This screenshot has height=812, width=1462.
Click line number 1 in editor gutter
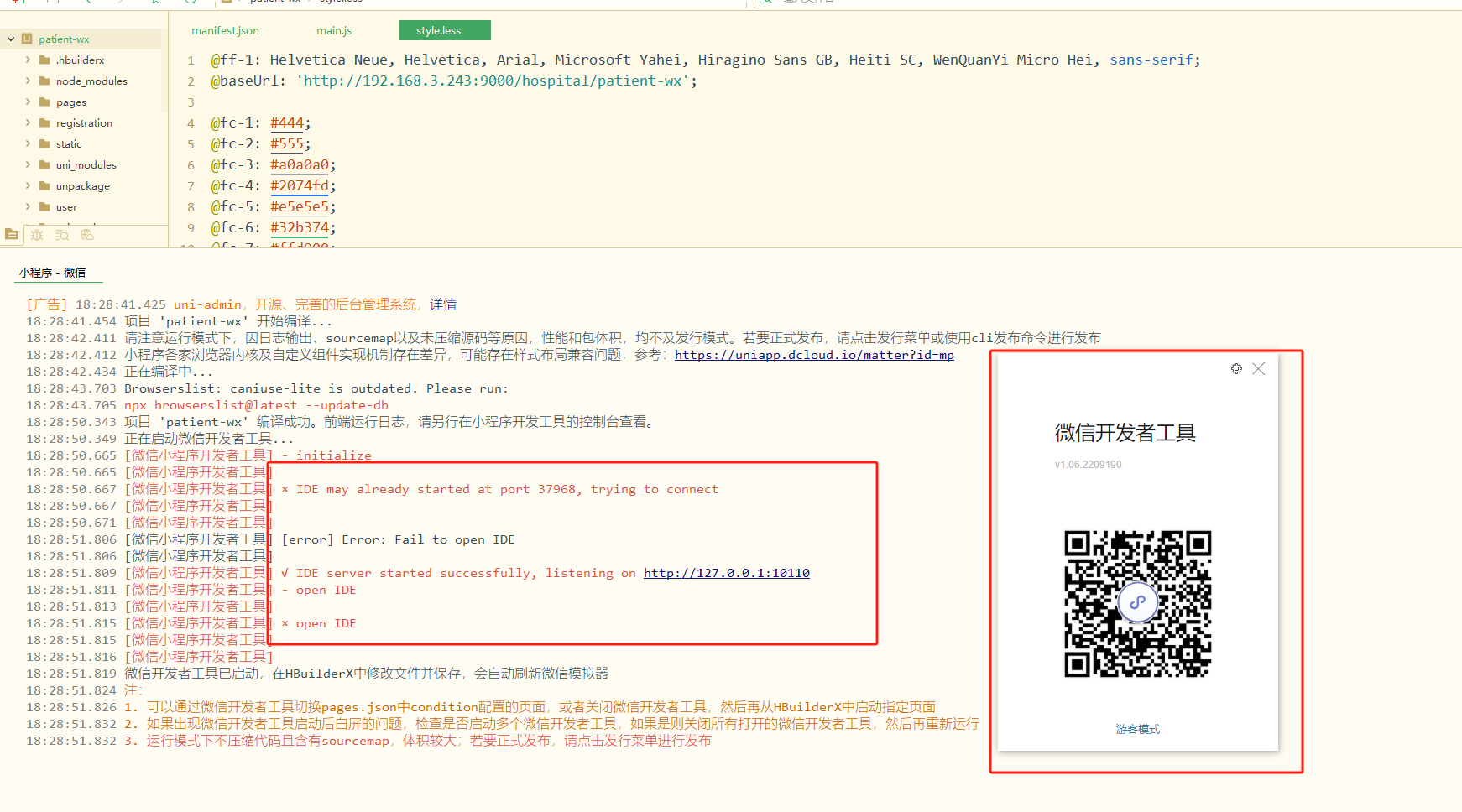tap(191, 60)
